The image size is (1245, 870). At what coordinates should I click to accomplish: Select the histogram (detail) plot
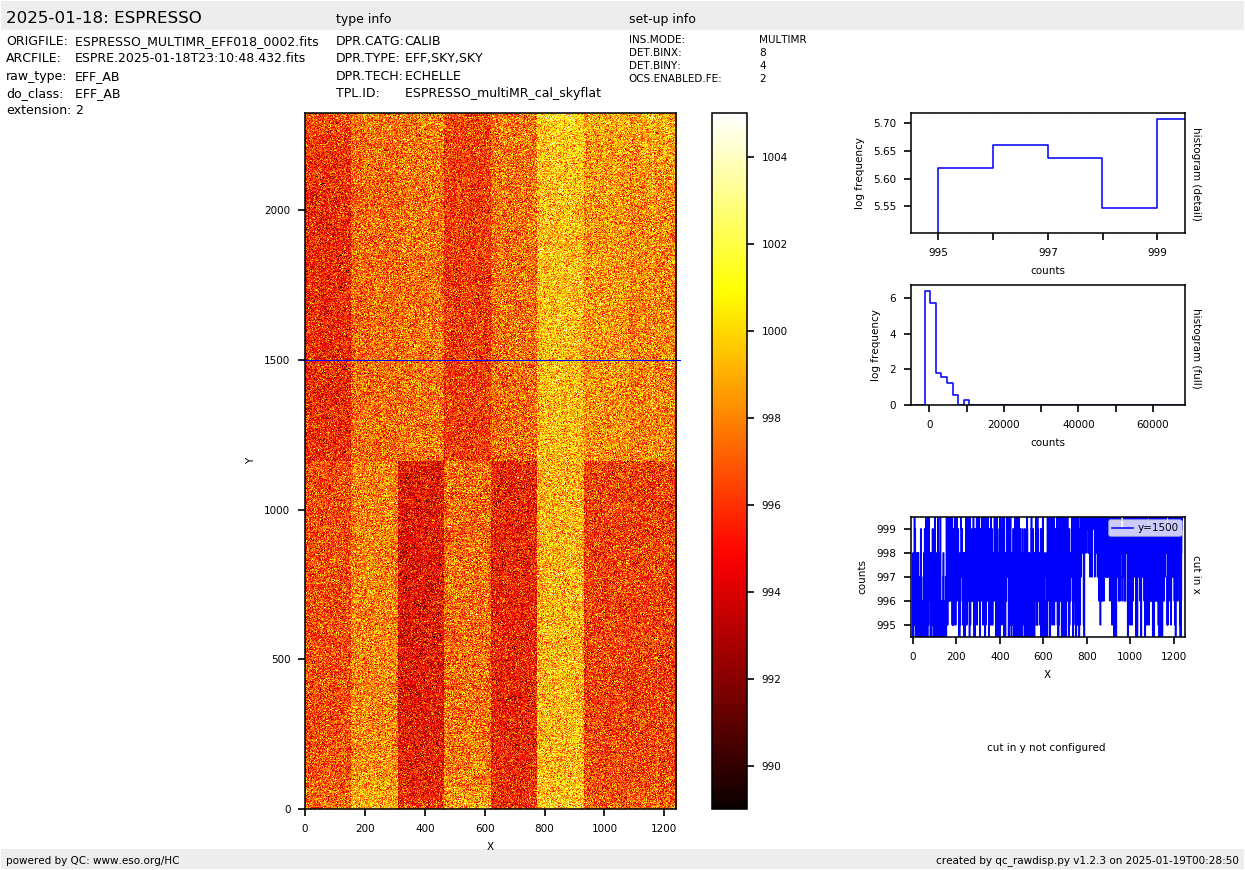1047,173
